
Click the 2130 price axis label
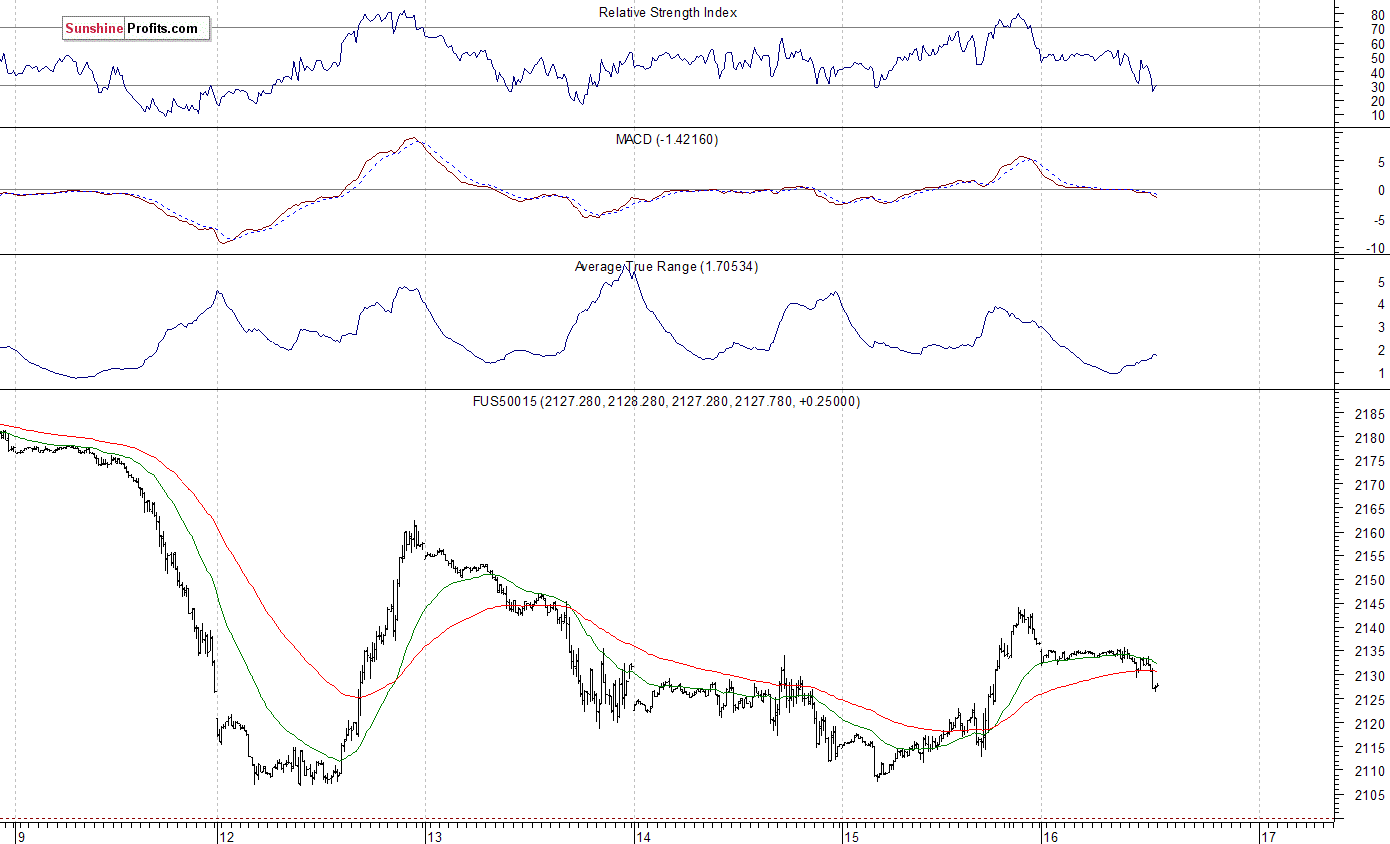point(1368,676)
